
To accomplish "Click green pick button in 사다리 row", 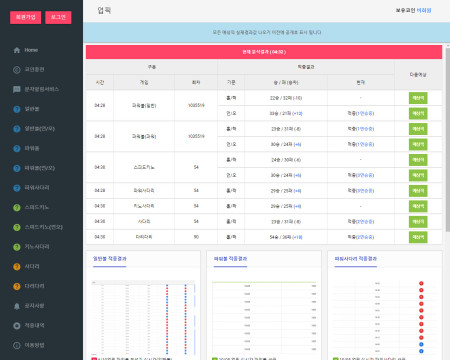I will click(x=418, y=222).
